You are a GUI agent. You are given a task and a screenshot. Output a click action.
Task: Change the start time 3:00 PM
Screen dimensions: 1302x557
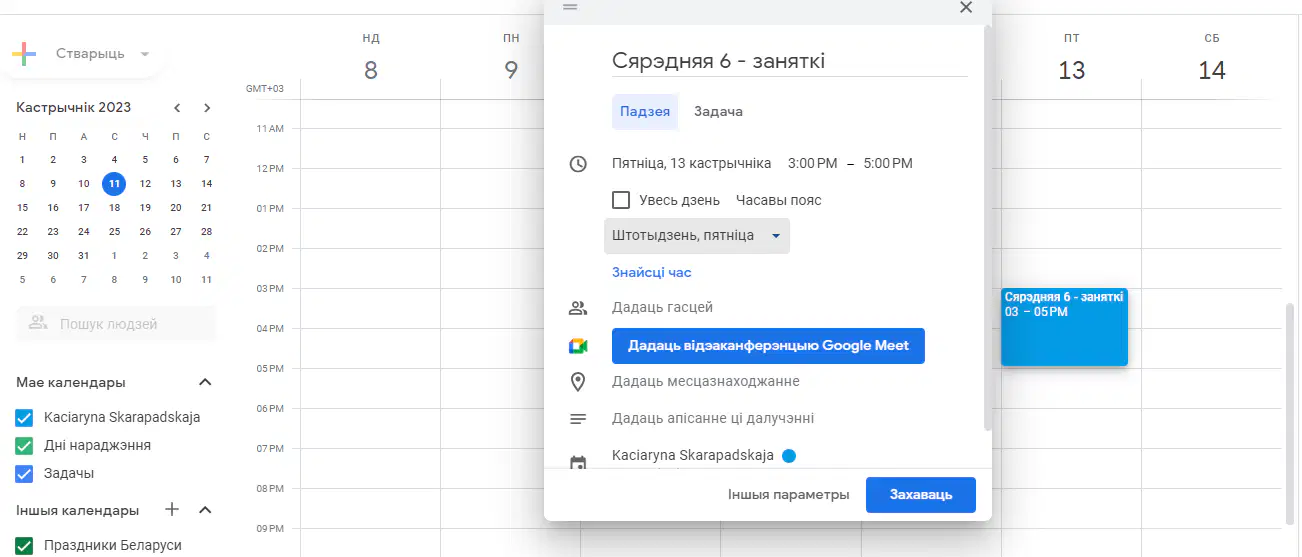point(813,163)
